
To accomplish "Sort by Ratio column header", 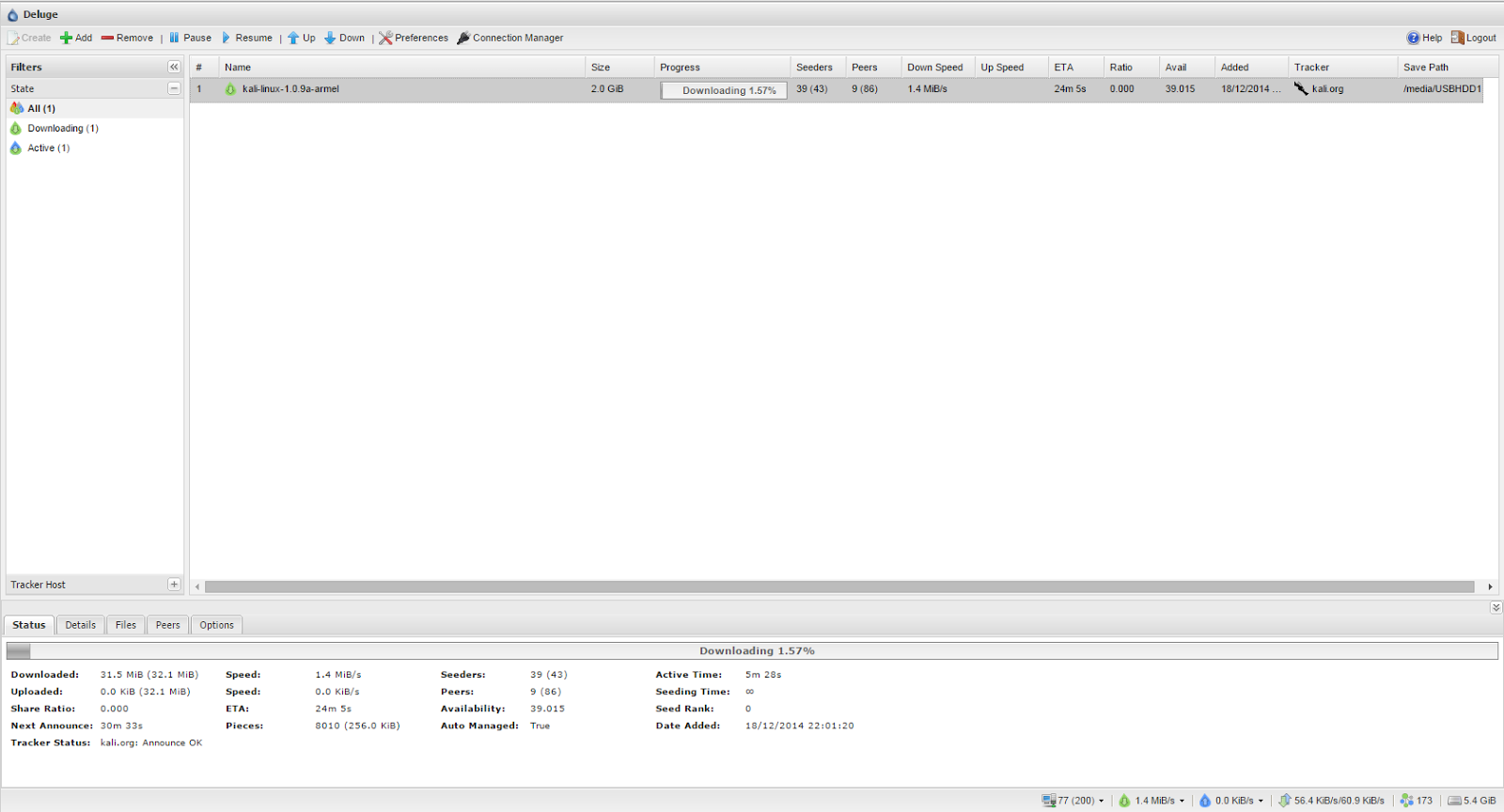I will coord(1132,67).
